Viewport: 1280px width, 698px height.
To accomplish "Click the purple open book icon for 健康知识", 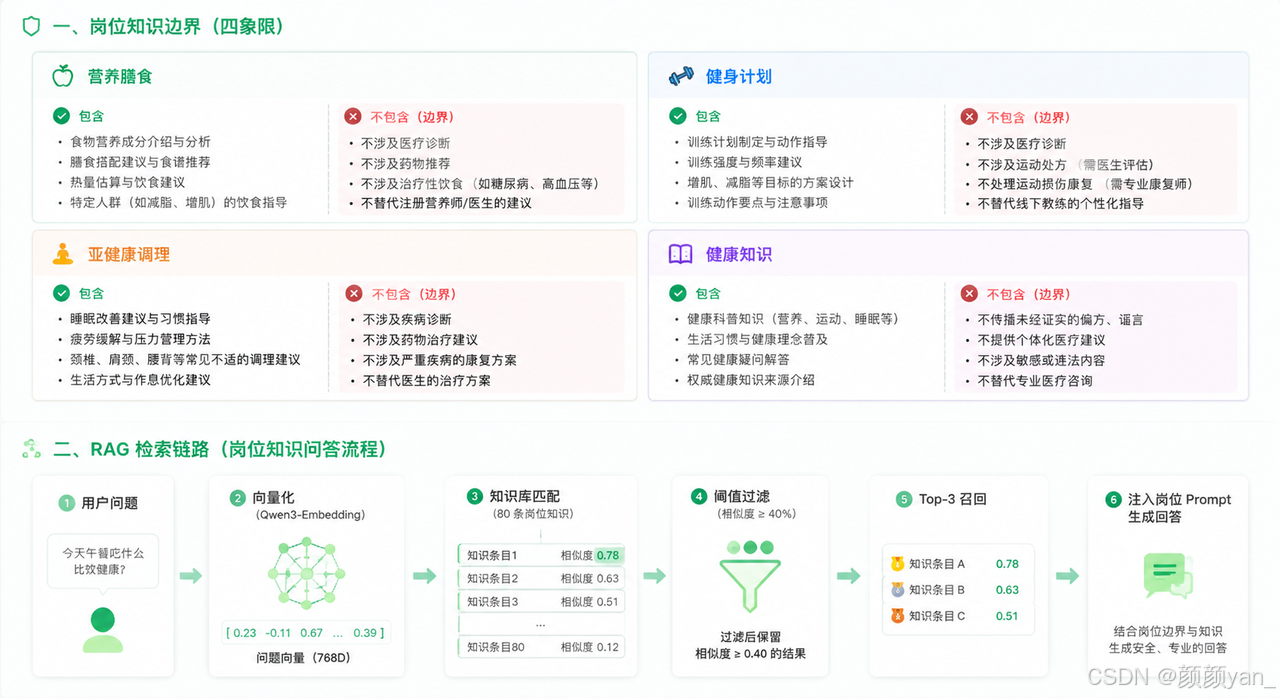I will coord(680,254).
